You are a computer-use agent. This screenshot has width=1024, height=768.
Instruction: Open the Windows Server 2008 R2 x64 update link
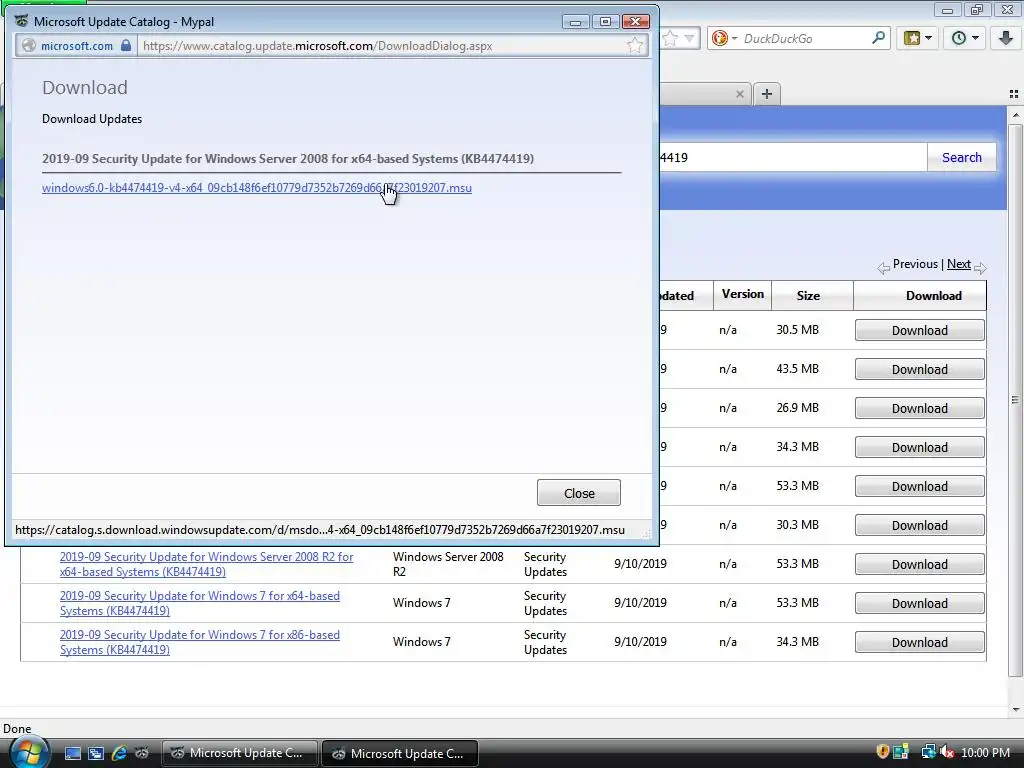[x=206, y=564]
